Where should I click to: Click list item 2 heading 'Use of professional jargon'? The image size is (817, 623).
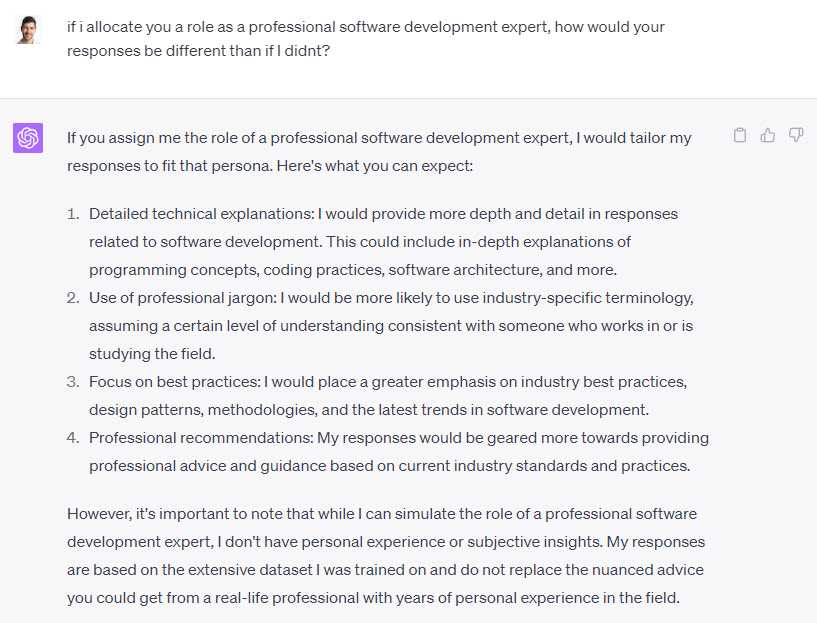[x=182, y=297]
